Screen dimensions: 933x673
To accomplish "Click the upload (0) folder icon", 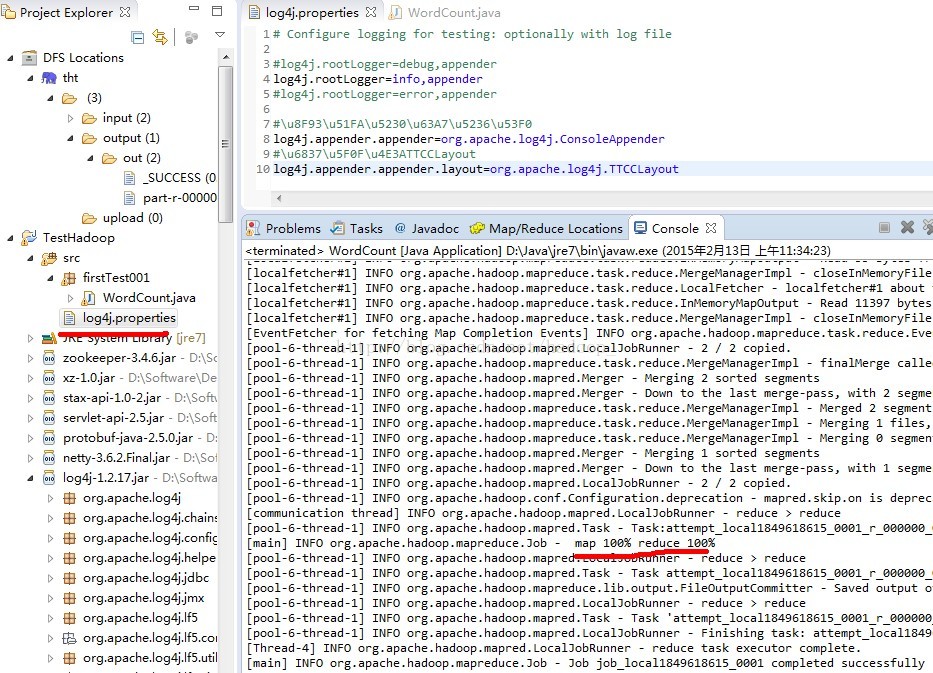I will [89, 218].
